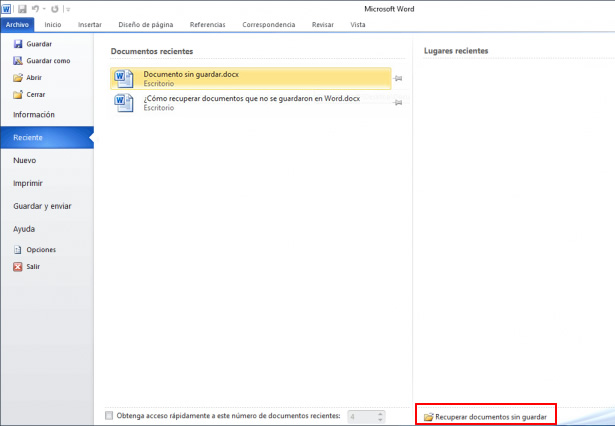Screen dimensions: 615x426
Task: Click the Guardar floppy disk icon
Action: pyautogui.click(x=18, y=44)
